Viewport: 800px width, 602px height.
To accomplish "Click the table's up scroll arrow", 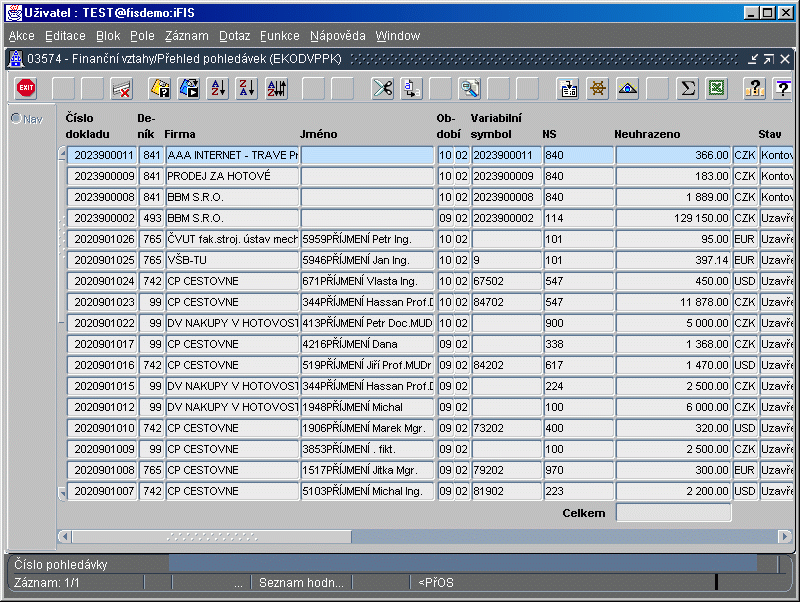I will click(62, 154).
